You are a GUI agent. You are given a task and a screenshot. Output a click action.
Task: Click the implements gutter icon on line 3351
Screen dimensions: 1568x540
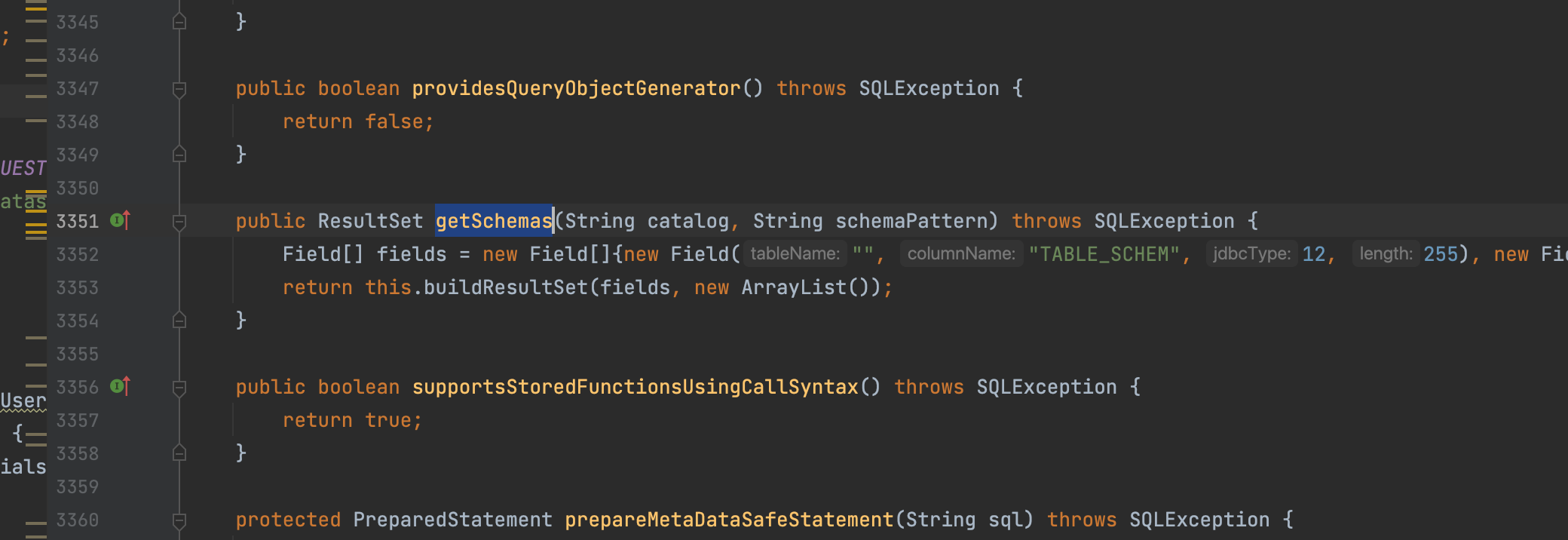(x=121, y=220)
